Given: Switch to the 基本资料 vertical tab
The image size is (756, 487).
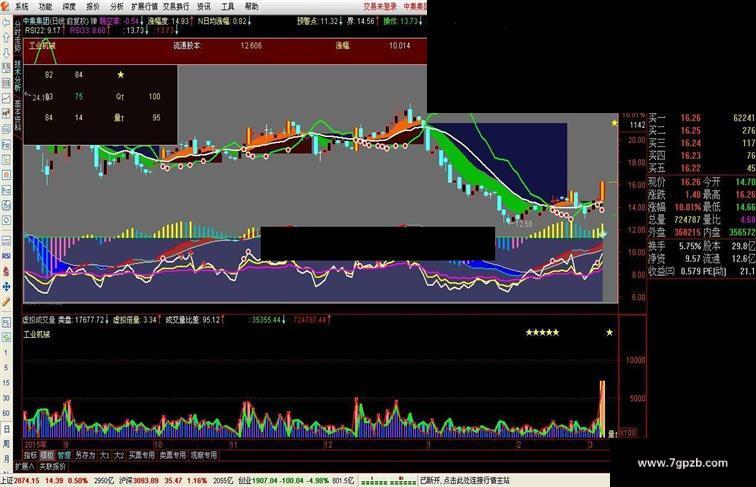Looking at the screenshot, I should [x=17, y=115].
